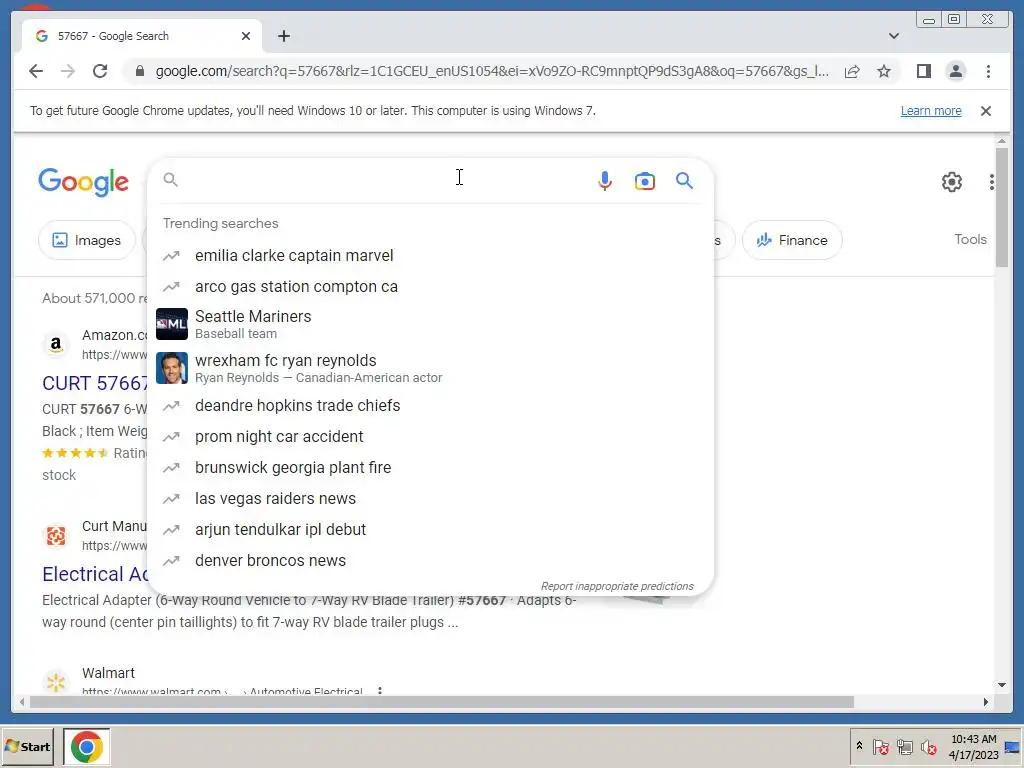Open the volume tray icon
Image resolution: width=1024 pixels, height=768 pixels.
click(x=929, y=746)
